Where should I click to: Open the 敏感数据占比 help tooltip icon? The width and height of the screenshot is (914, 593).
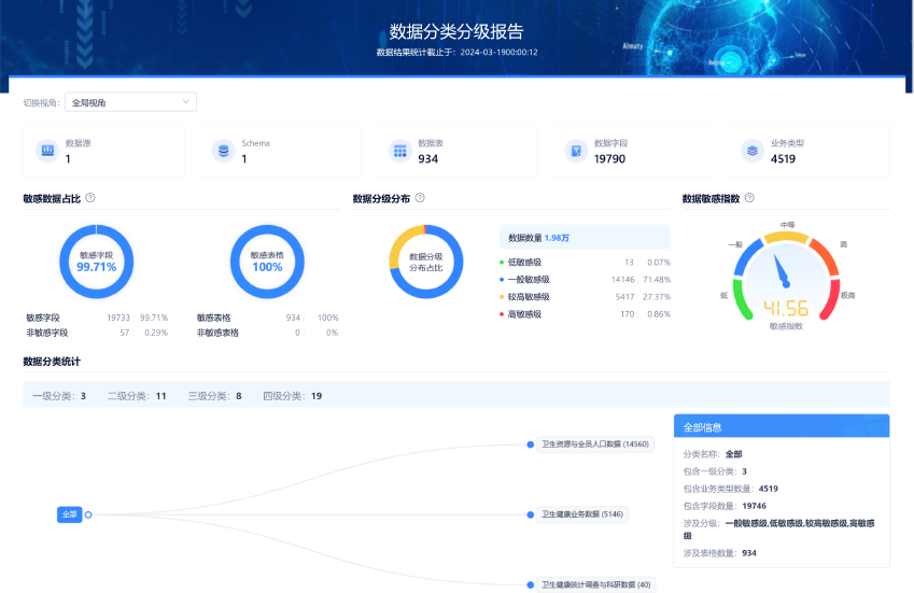click(x=89, y=197)
